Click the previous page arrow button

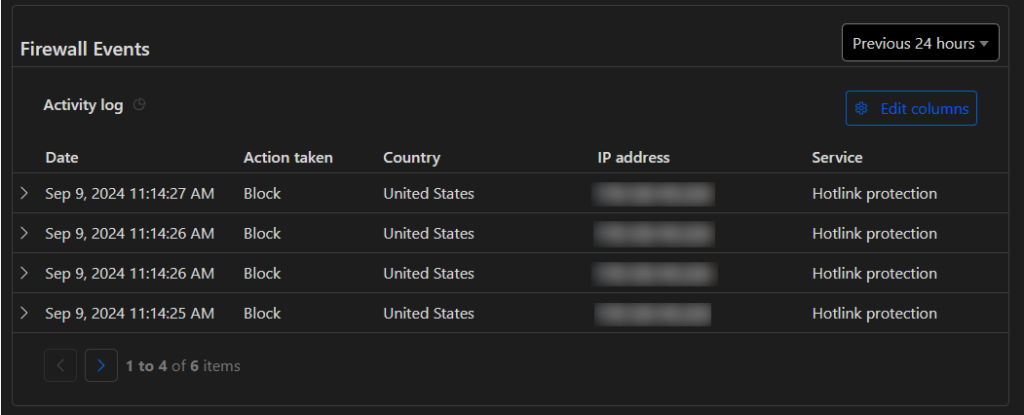61,365
